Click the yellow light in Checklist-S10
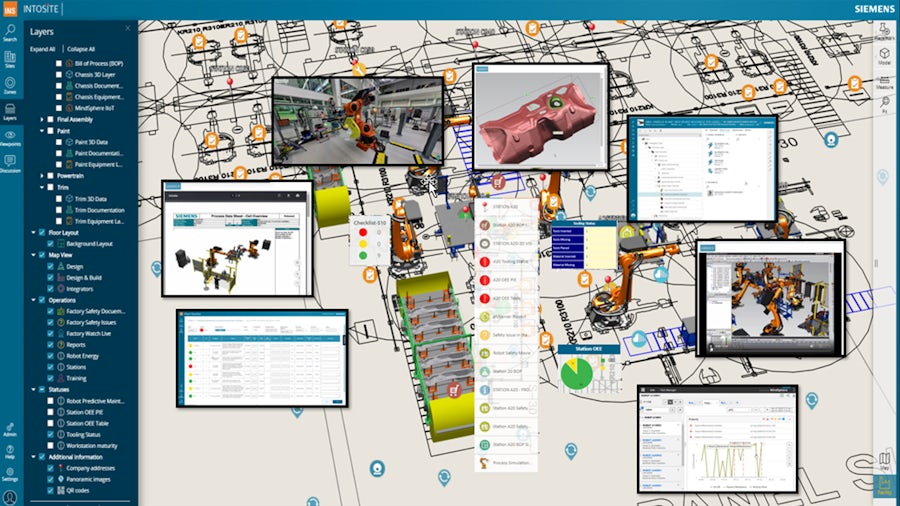Viewport: 900px width, 506px height. [x=363, y=244]
